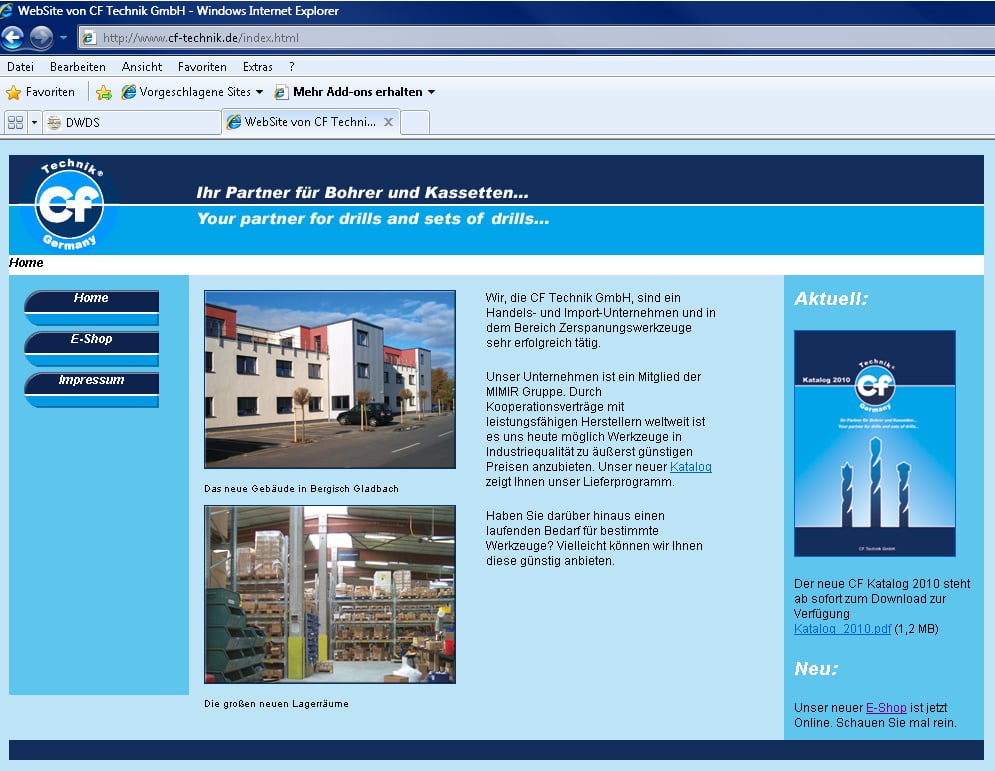Switch to the DWDS tab
Viewport: 995px width, 771px height.
click(x=131, y=122)
